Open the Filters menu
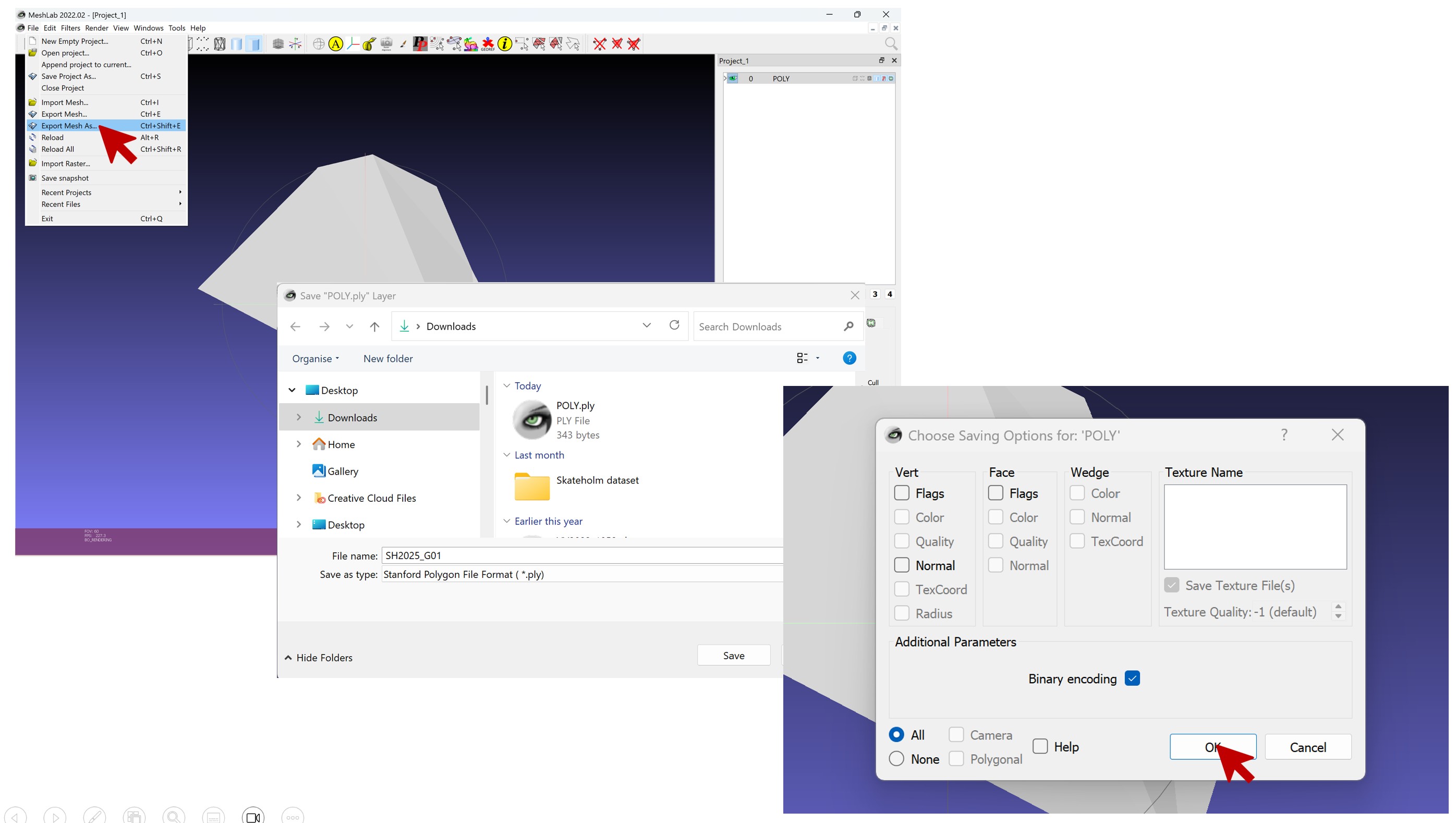1456x823 pixels. [70, 28]
